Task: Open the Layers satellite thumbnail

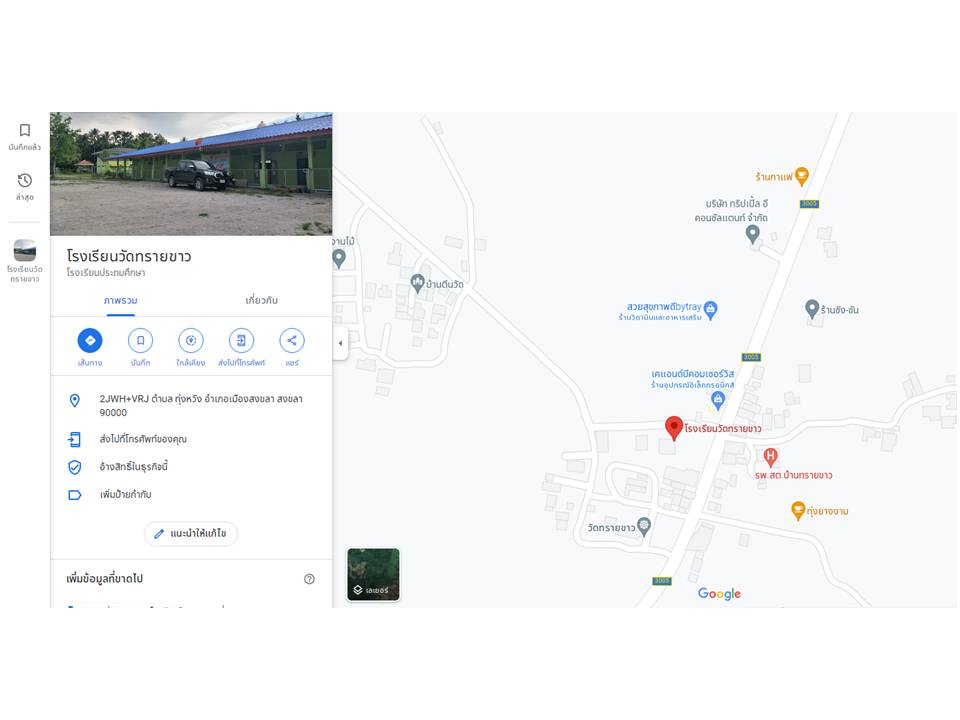Action: [x=373, y=574]
